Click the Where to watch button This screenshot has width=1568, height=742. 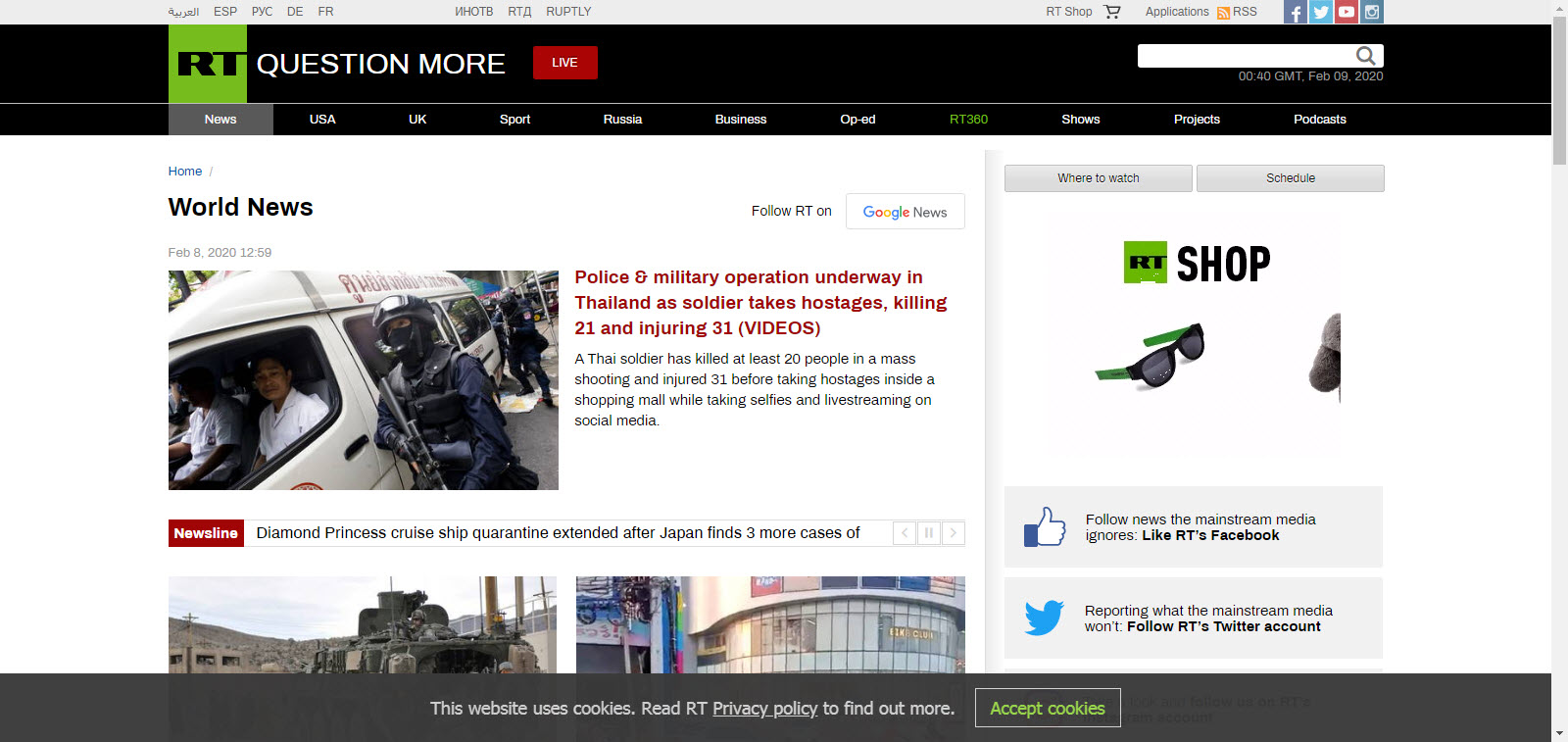[1098, 178]
